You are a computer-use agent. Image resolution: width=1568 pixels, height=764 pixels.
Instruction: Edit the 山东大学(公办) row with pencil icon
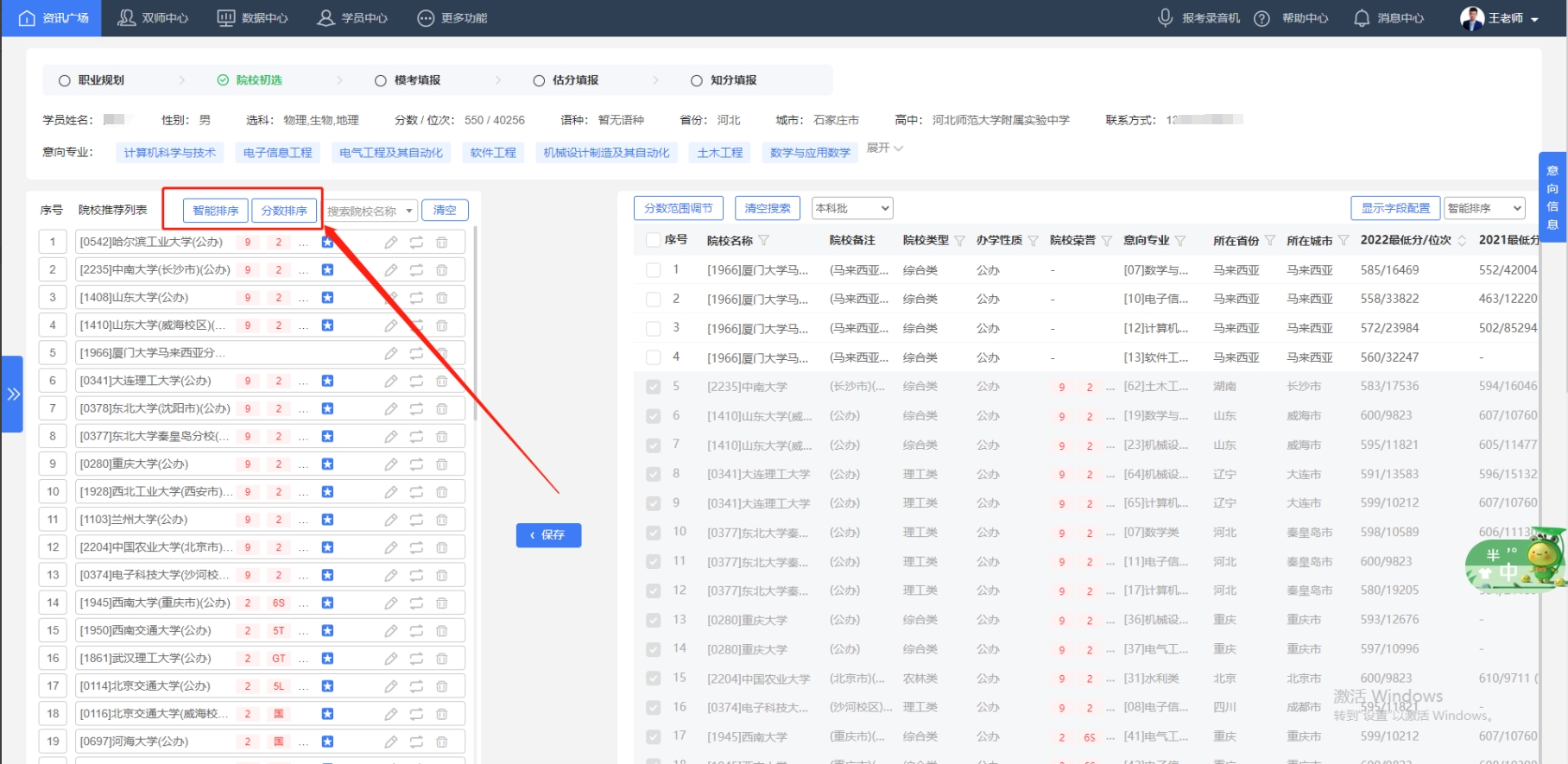click(391, 298)
